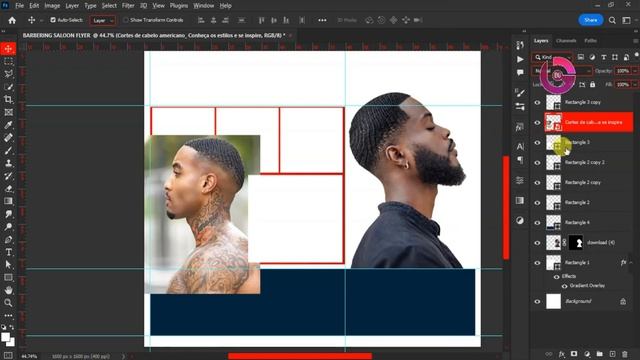This screenshot has height=360, width=640.
Task: Click the Opacity value field
Action: (623, 71)
